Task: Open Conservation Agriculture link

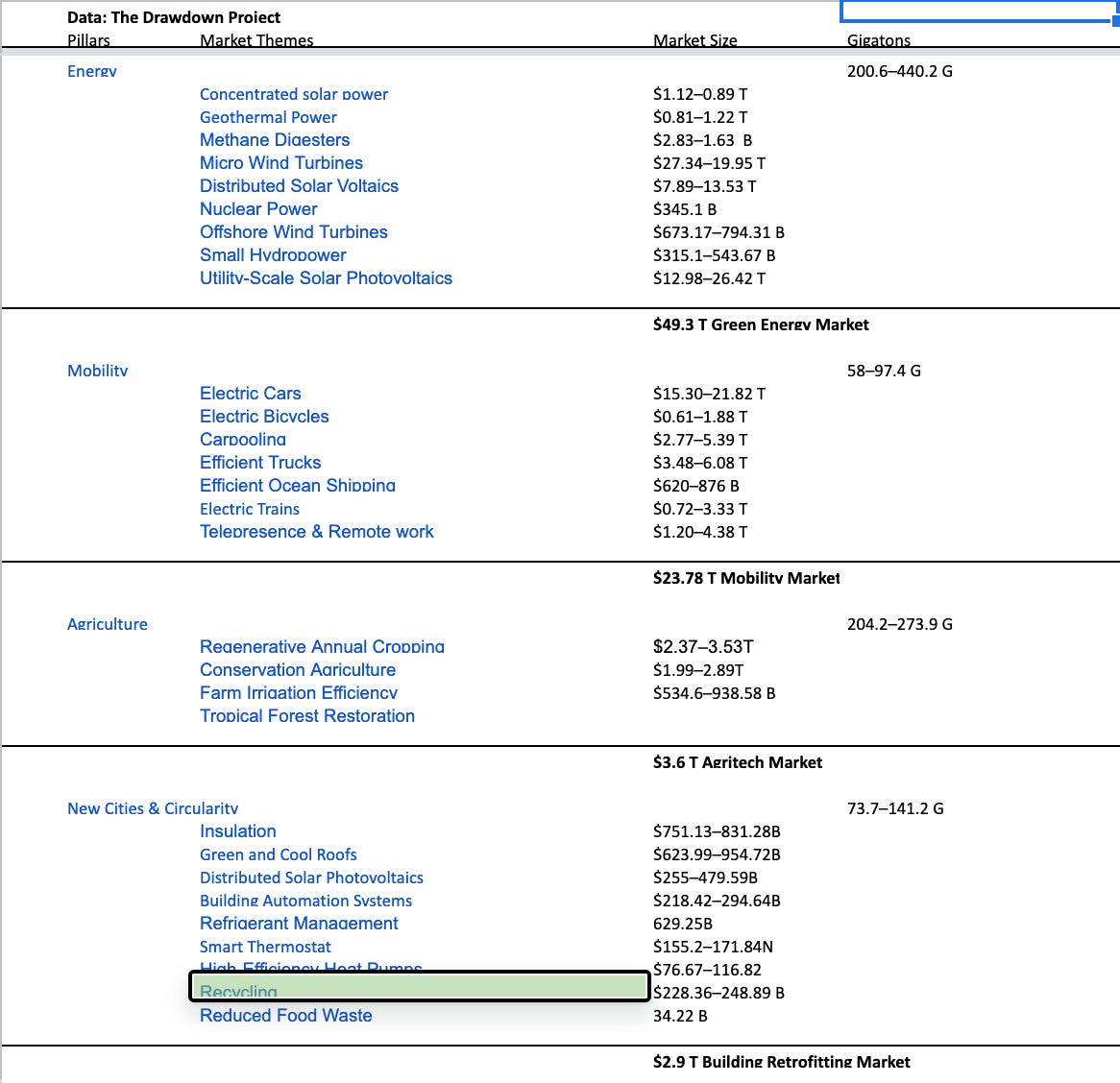Action: click(x=297, y=669)
